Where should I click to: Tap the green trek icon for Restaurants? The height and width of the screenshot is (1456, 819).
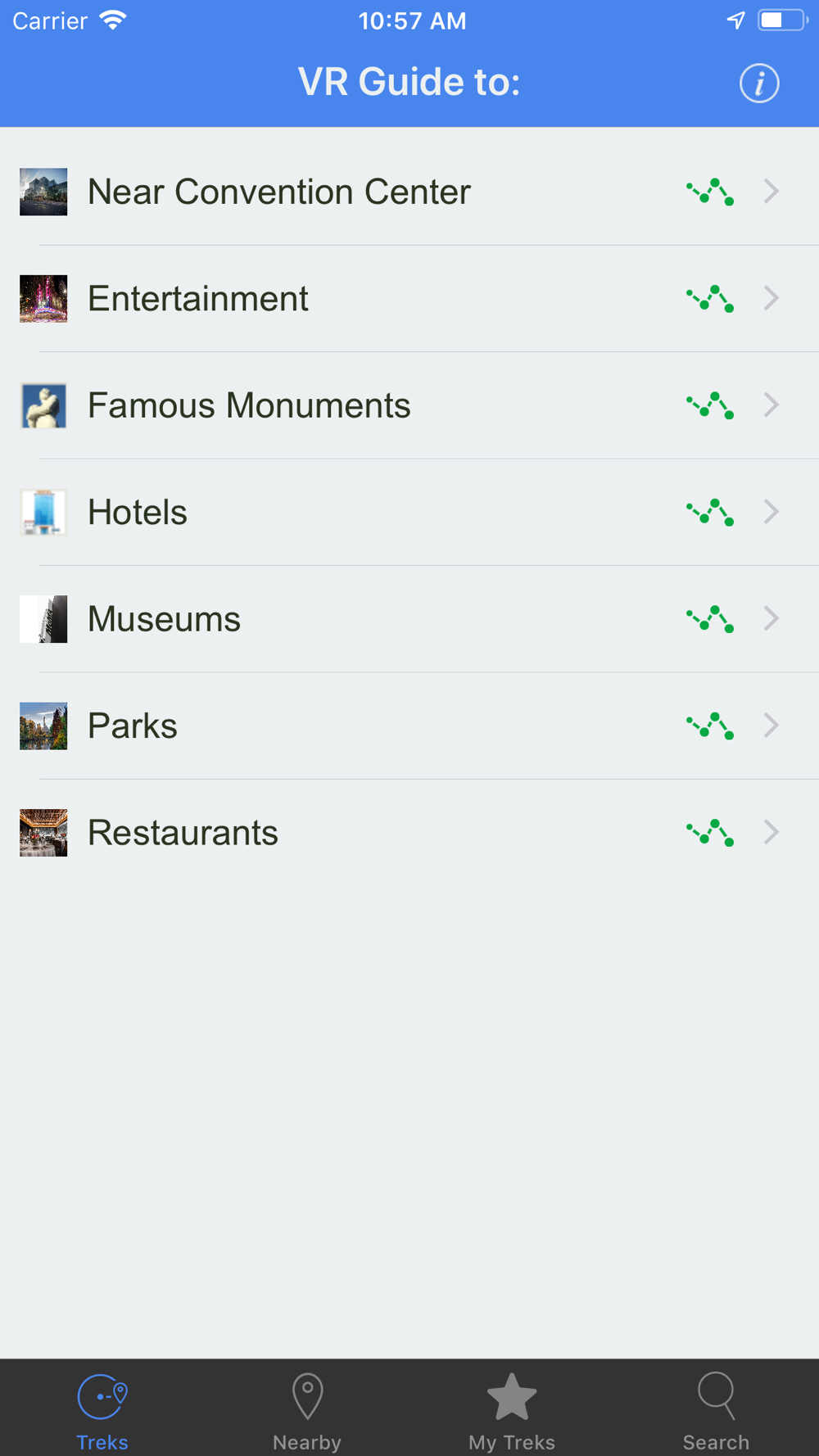pyautogui.click(x=710, y=833)
